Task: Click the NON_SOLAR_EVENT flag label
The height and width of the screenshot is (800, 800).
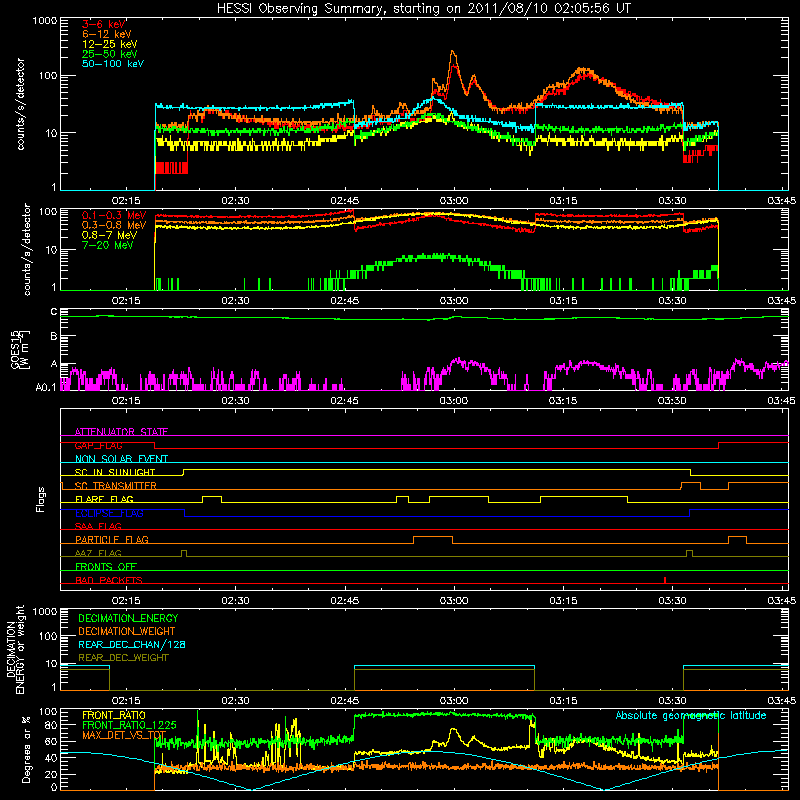Action: click(x=121, y=459)
